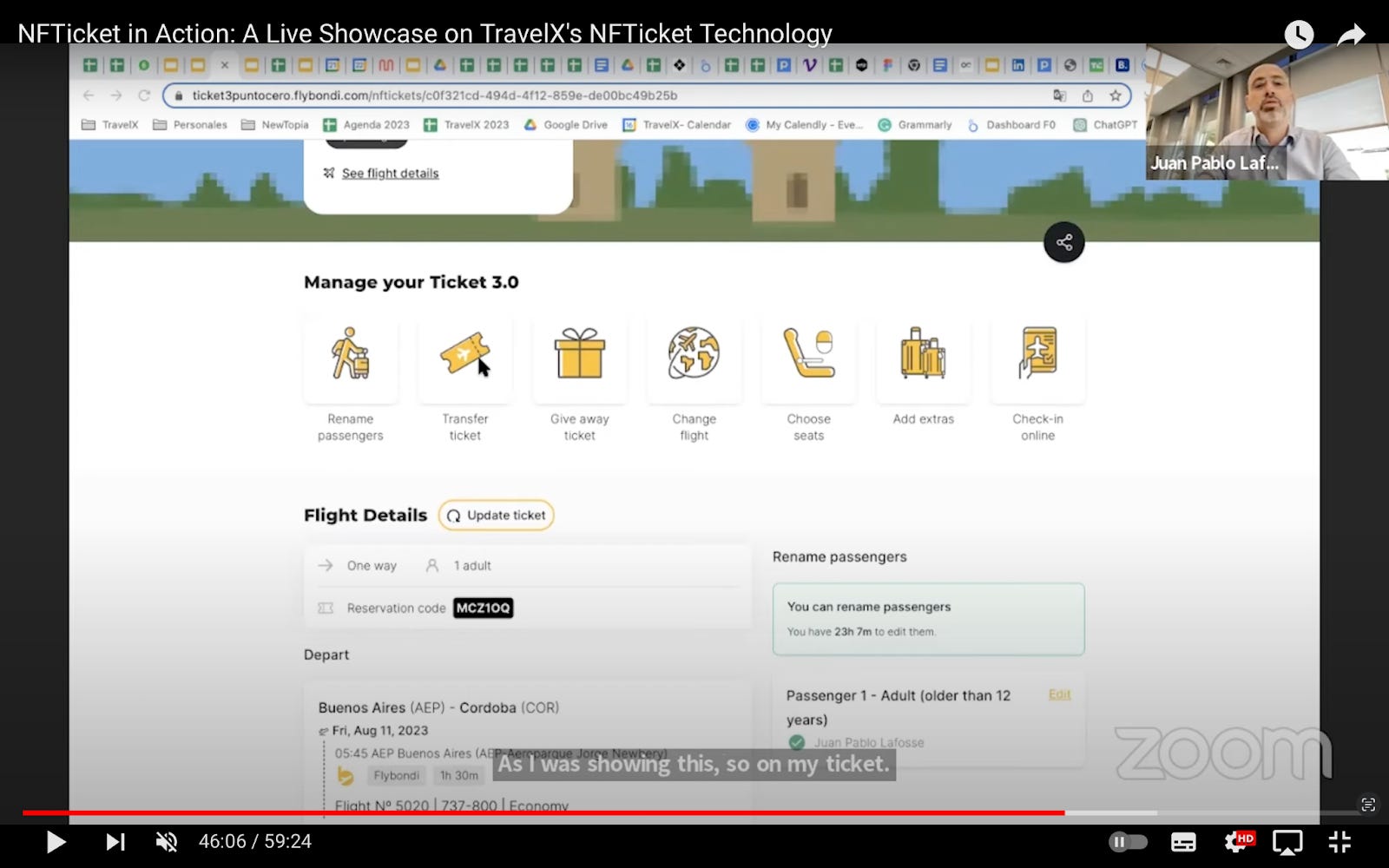
Task: Toggle the autoplay switch
Action: [1129, 842]
